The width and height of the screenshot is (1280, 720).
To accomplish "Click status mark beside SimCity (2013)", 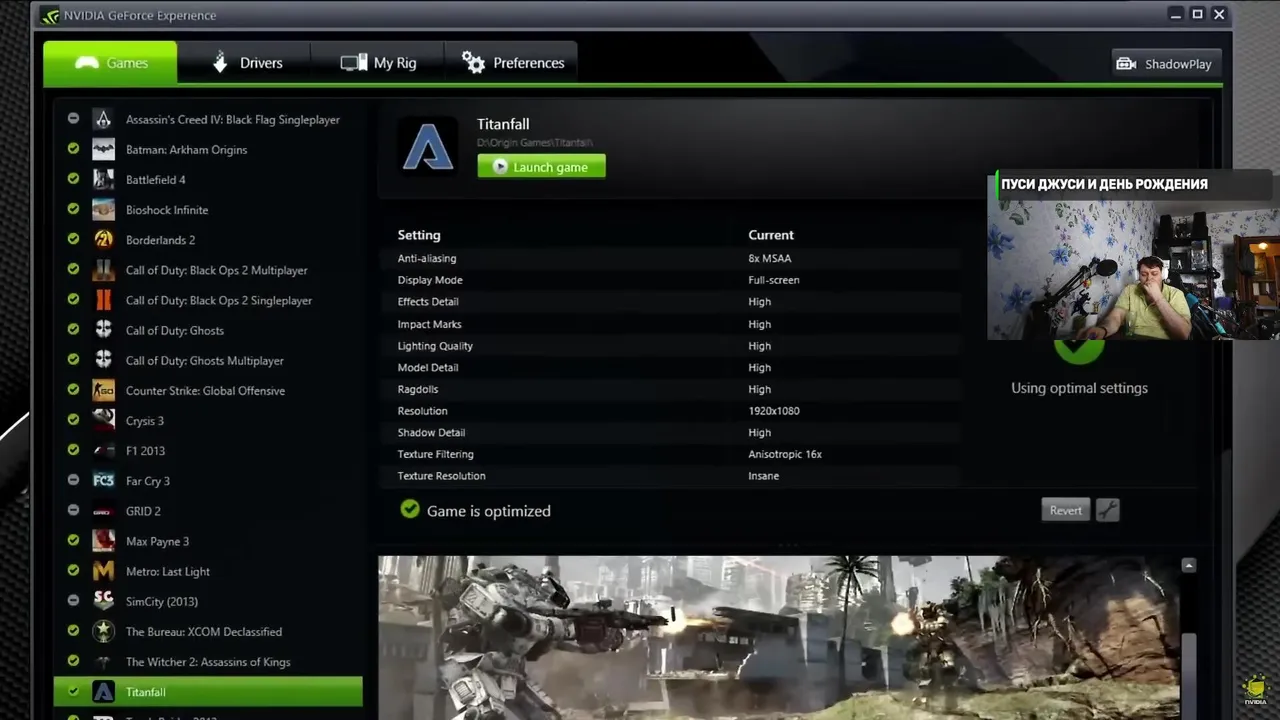I will (x=73, y=600).
